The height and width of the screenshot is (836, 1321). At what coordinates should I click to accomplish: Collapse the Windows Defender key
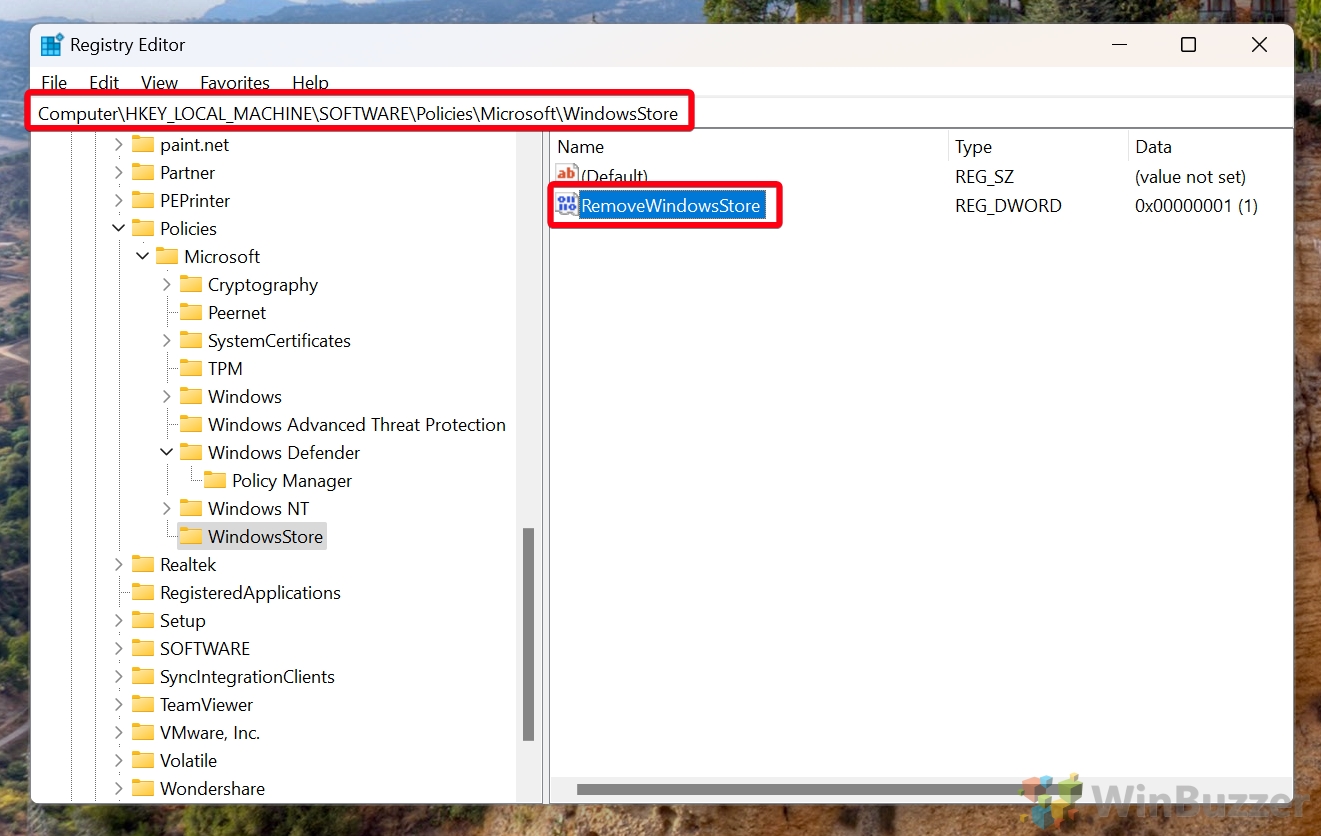coord(167,453)
